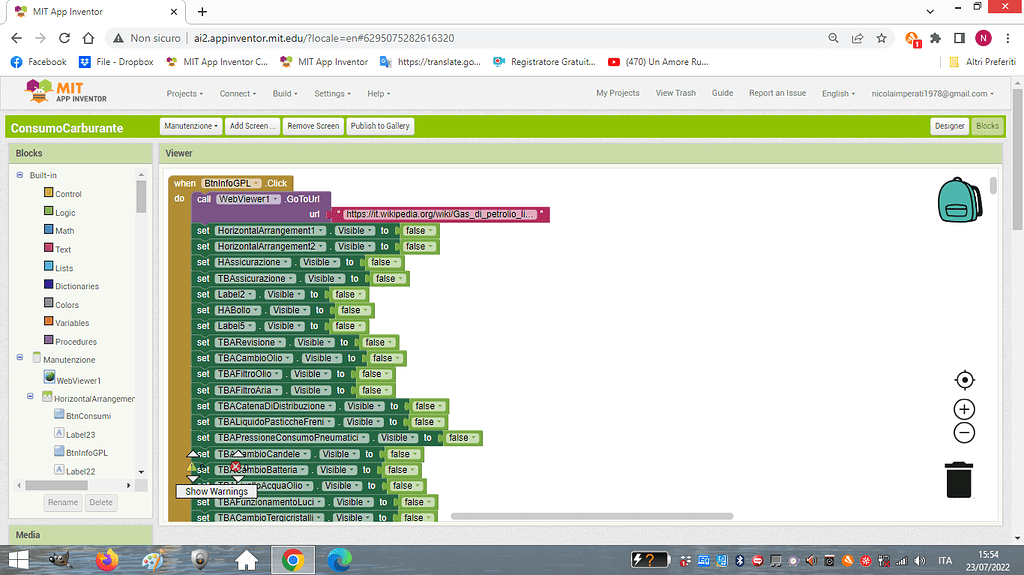Click the center workspace target icon
The height and width of the screenshot is (575, 1024).
(964, 380)
